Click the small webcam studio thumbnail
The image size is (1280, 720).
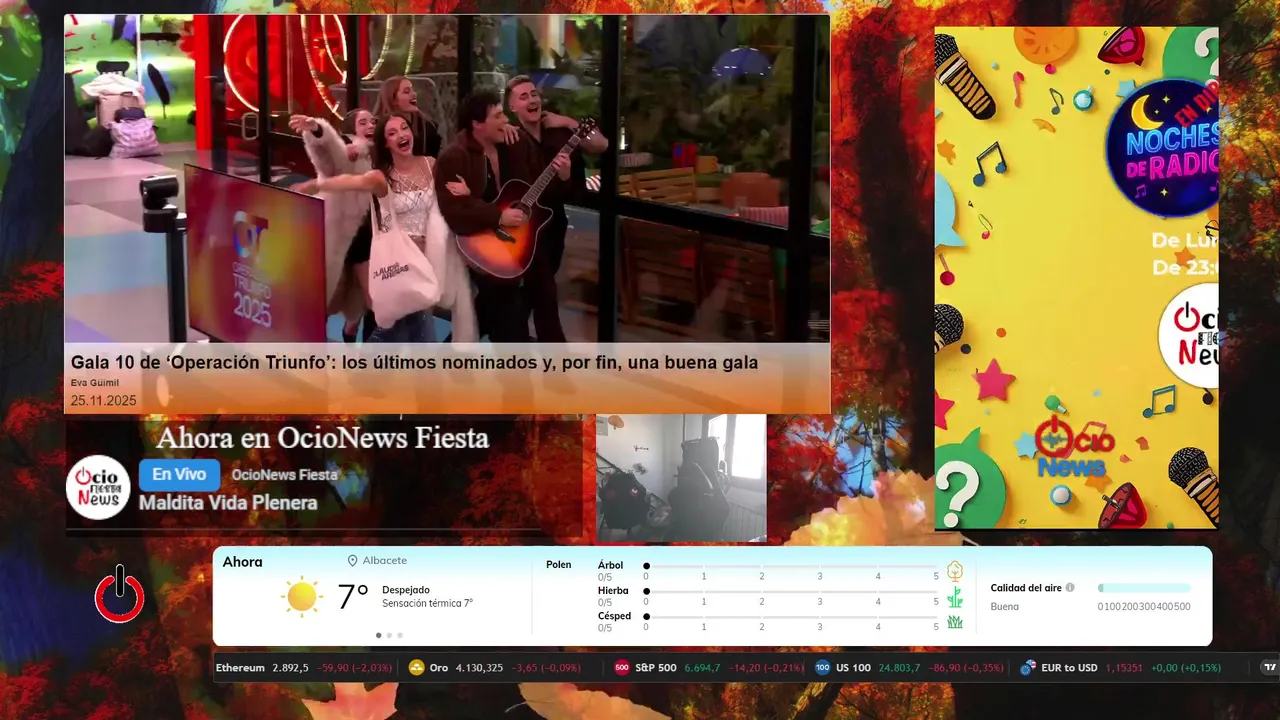pos(681,478)
